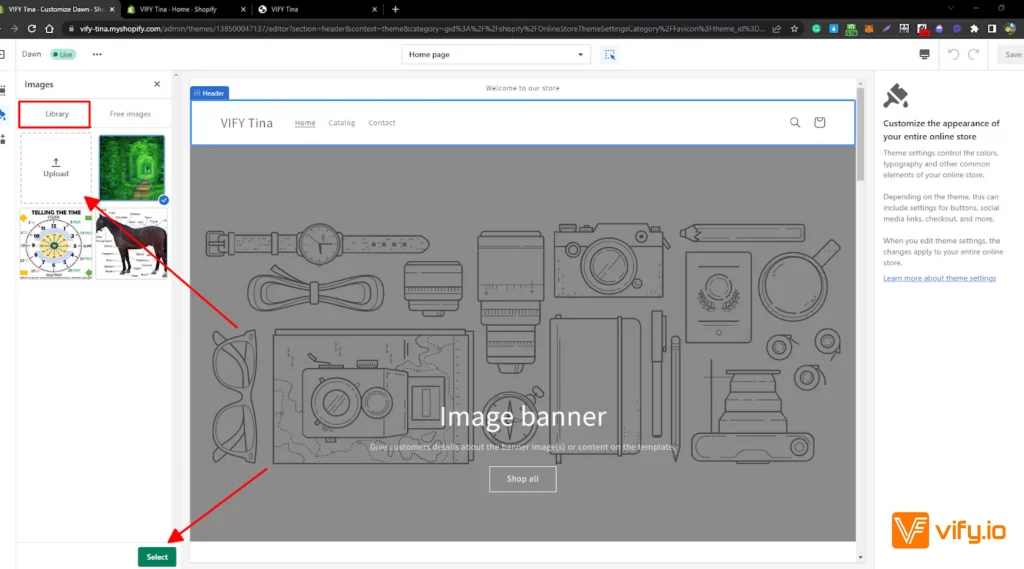Click the Live status badge
The image size is (1024, 569).
point(63,54)
